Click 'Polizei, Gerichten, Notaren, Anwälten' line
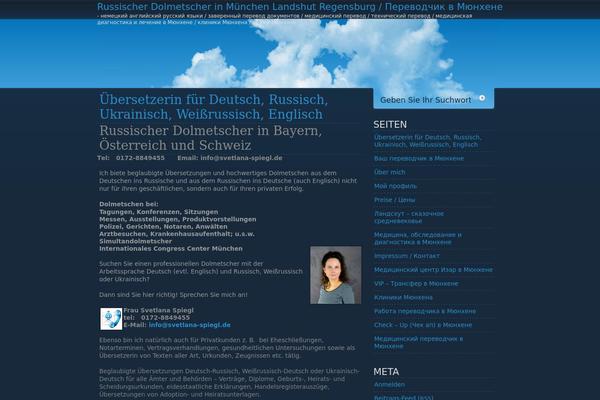Viewport: 600px width, 400px height. 163,227
